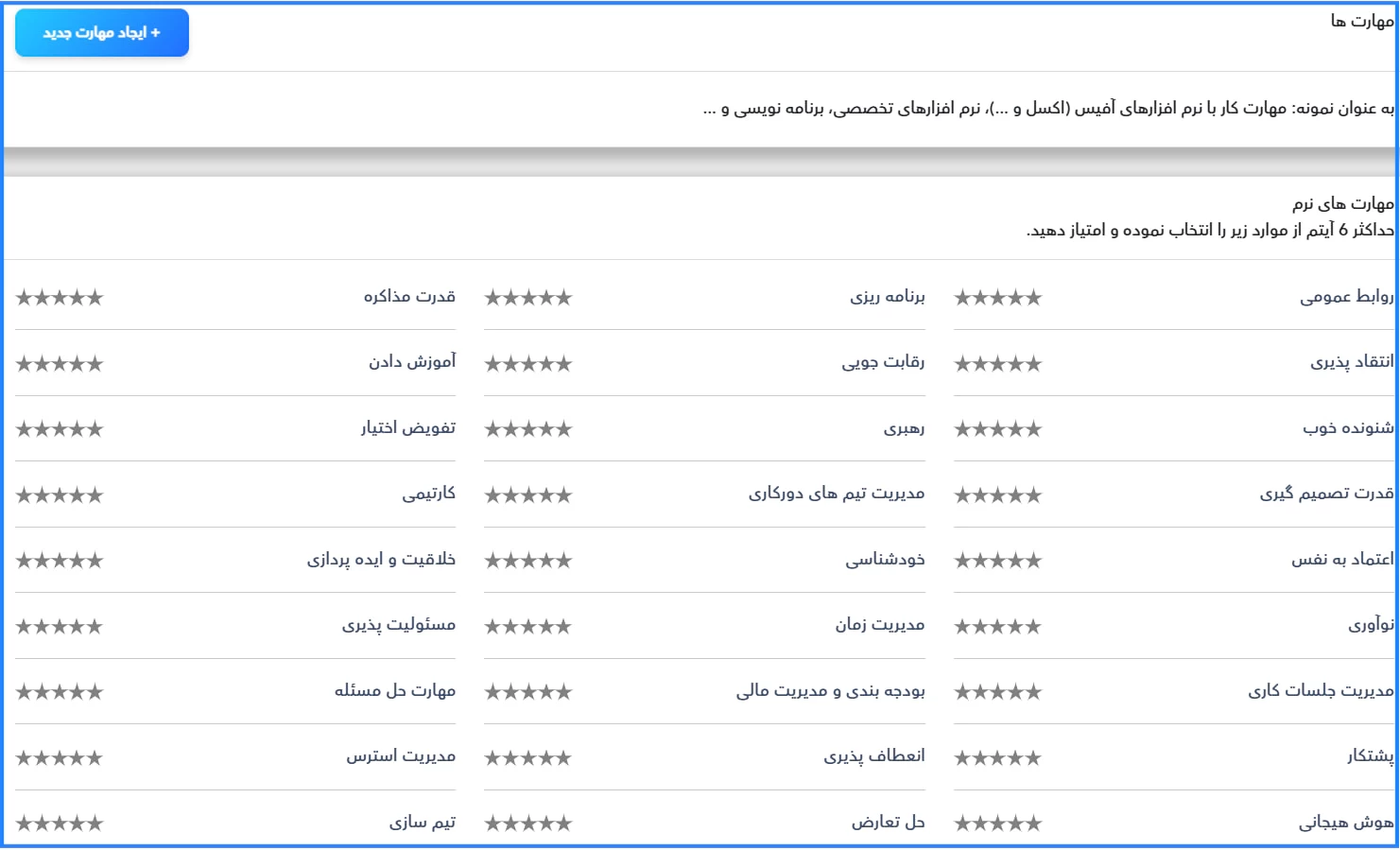Viewport: 1400px width, 850px height.
Task: Click the rightmost star for مدیریت استرس
Action: tap(95, 758)
